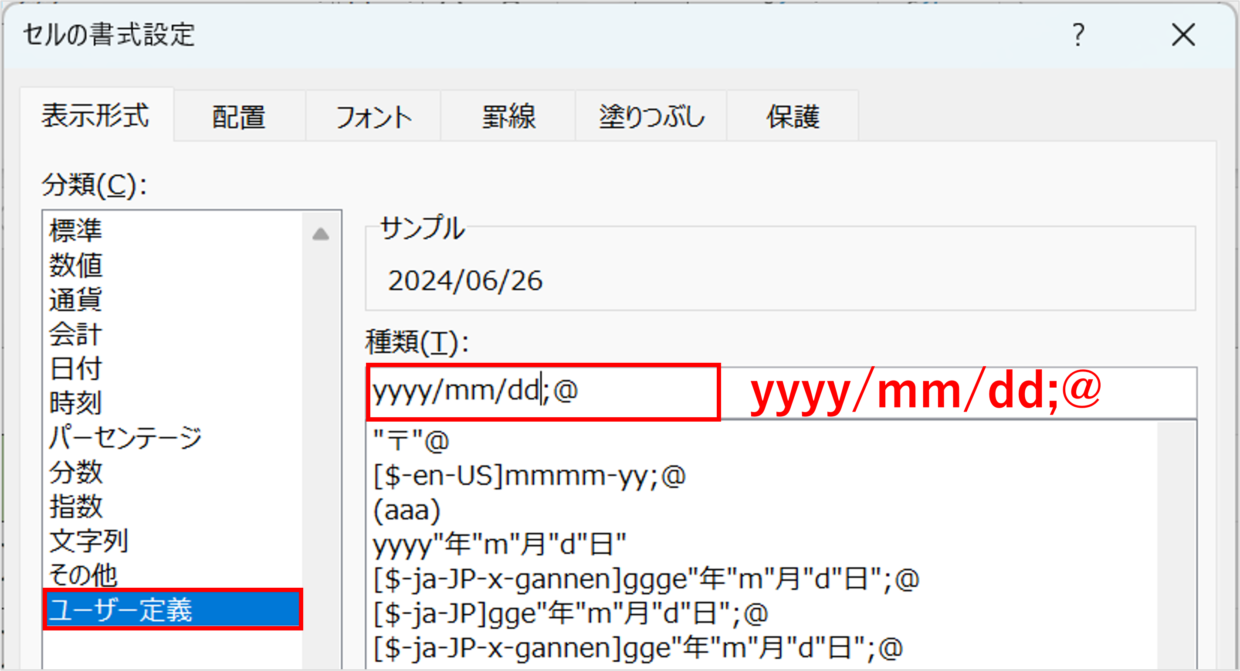Select the 日付 category

[76, 369]
